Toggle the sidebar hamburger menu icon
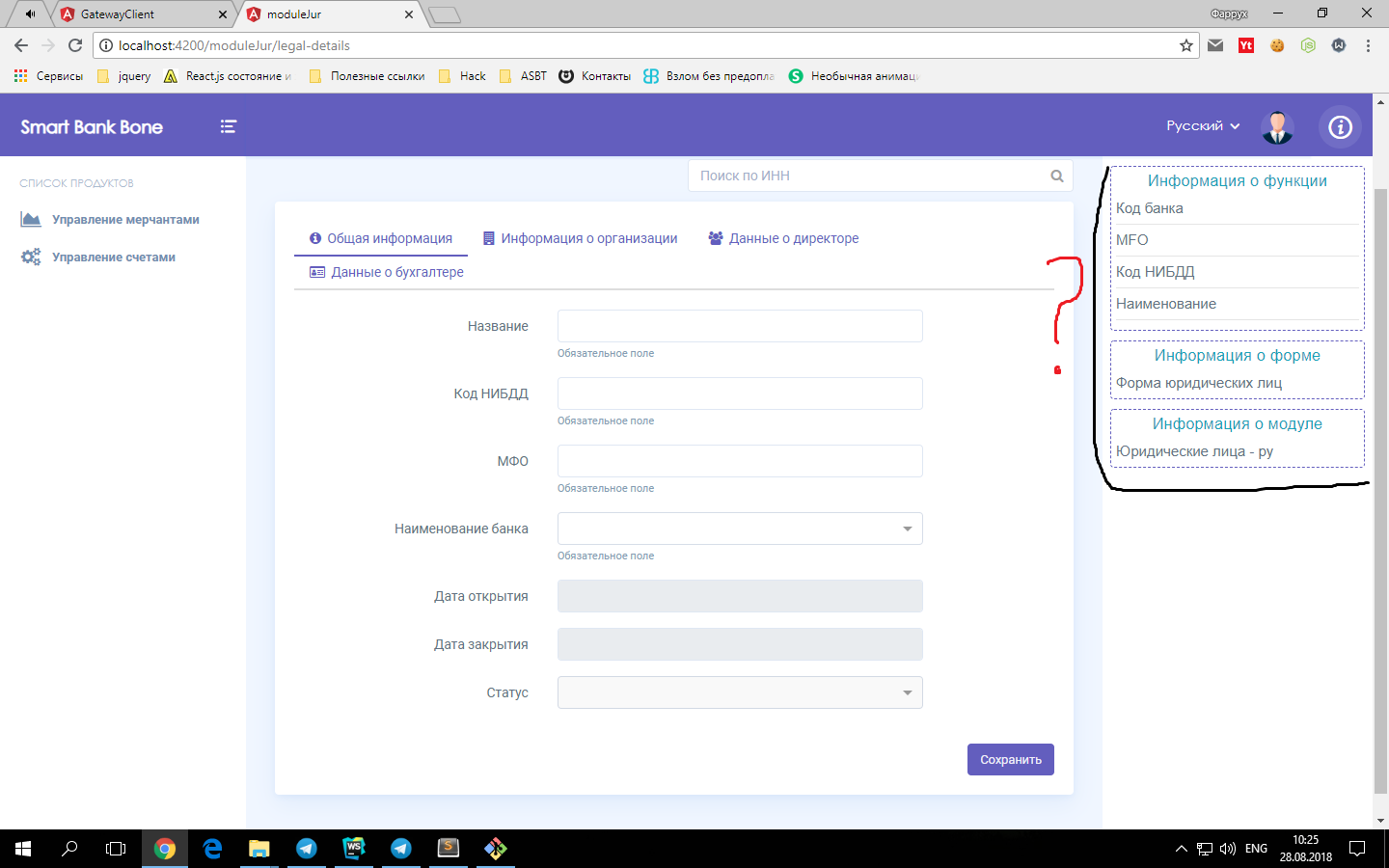 coord(229,126)
